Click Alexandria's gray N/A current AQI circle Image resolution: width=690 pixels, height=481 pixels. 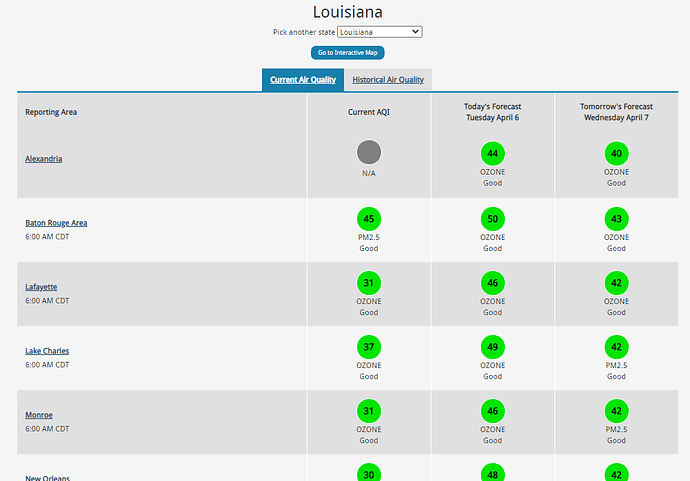point(369,152)
